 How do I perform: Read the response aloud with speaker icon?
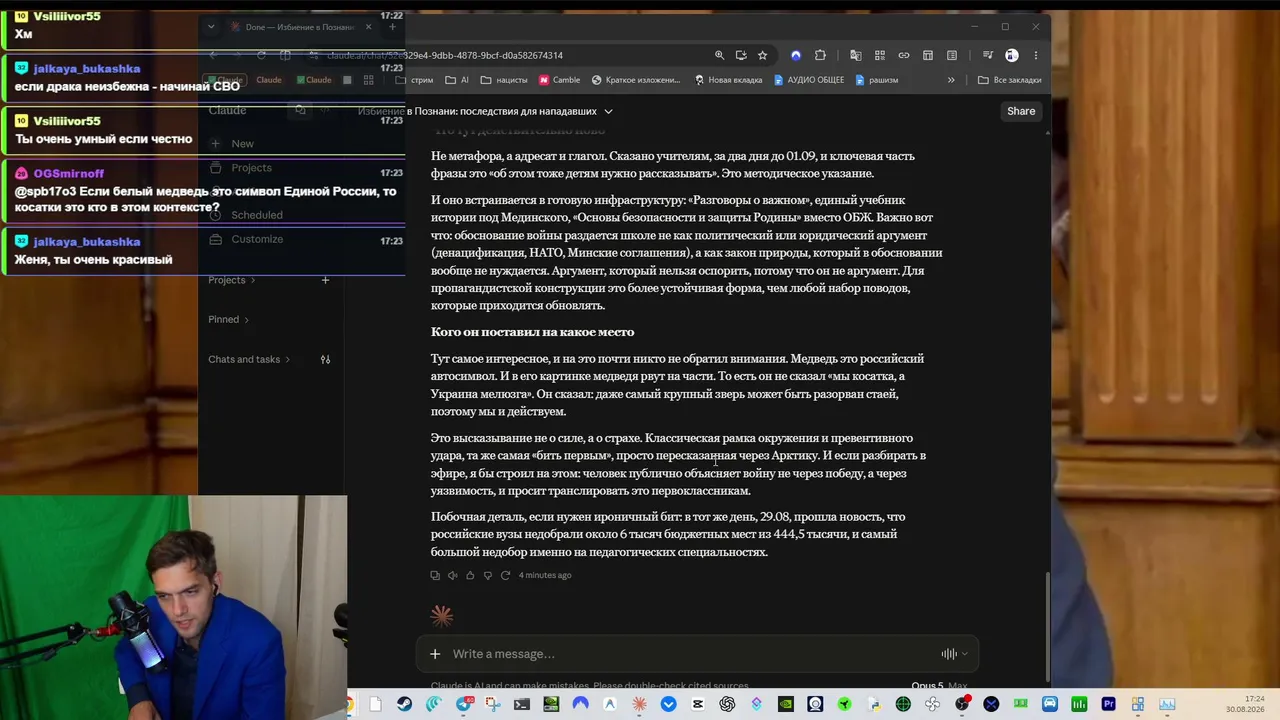click(x=452, y=575)
